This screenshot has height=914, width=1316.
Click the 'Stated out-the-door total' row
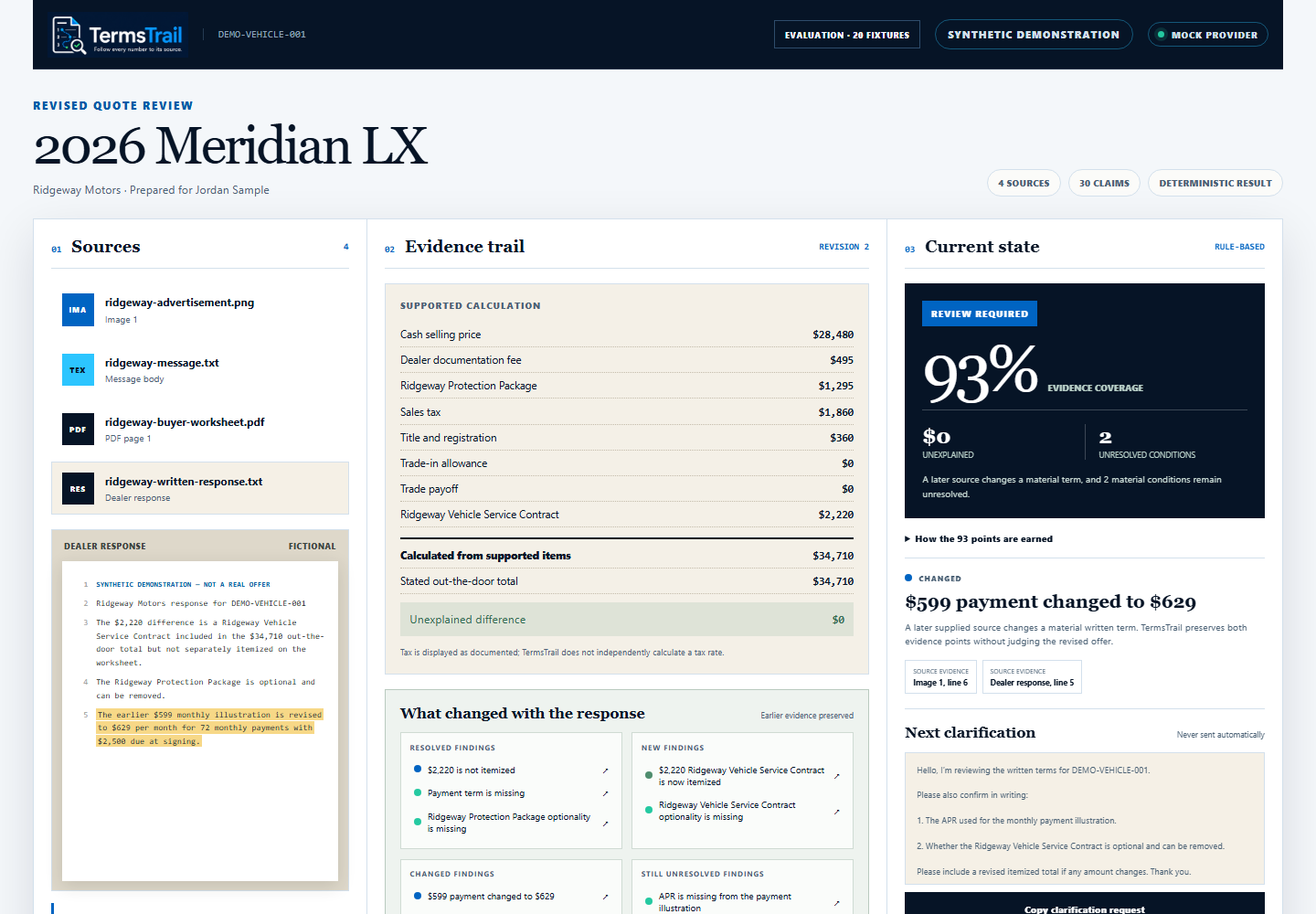627,581
